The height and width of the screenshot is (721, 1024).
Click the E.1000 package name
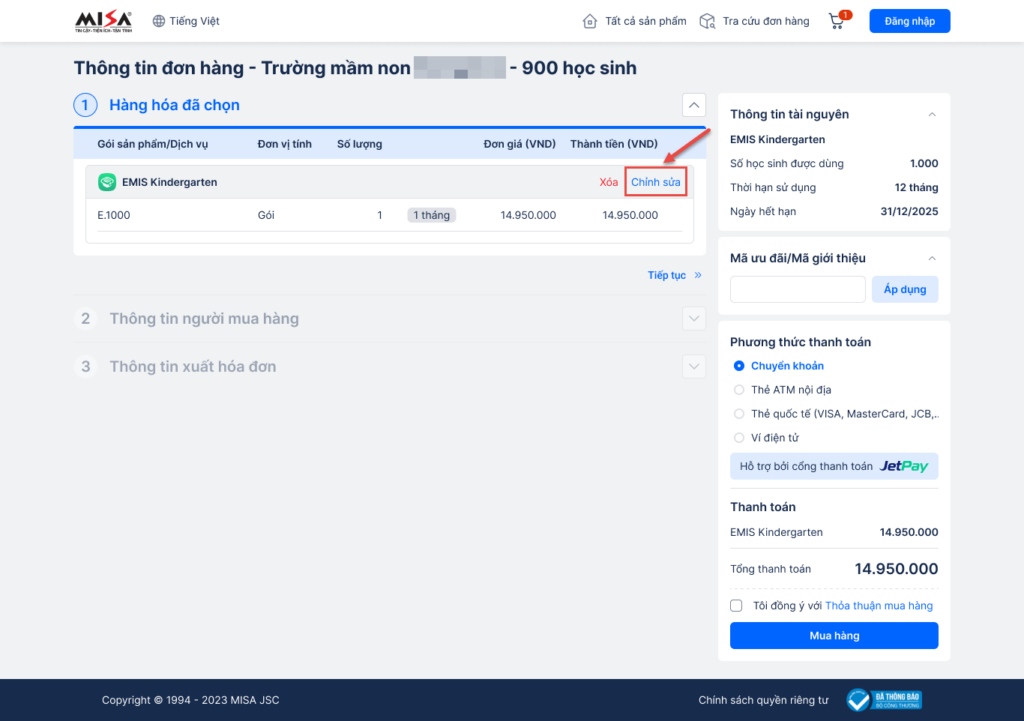click(114, 215)
